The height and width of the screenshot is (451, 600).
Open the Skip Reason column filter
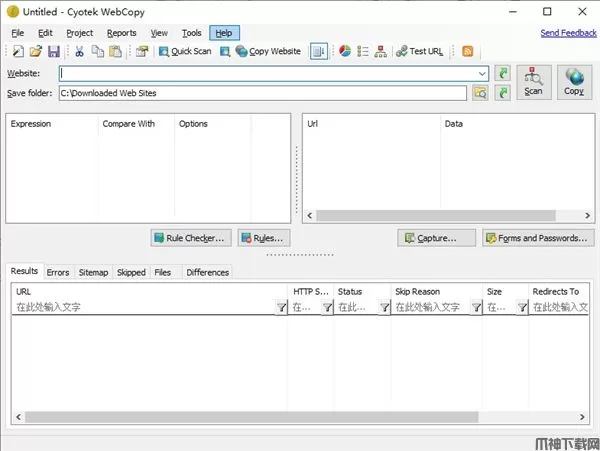(x=476, y=308)
